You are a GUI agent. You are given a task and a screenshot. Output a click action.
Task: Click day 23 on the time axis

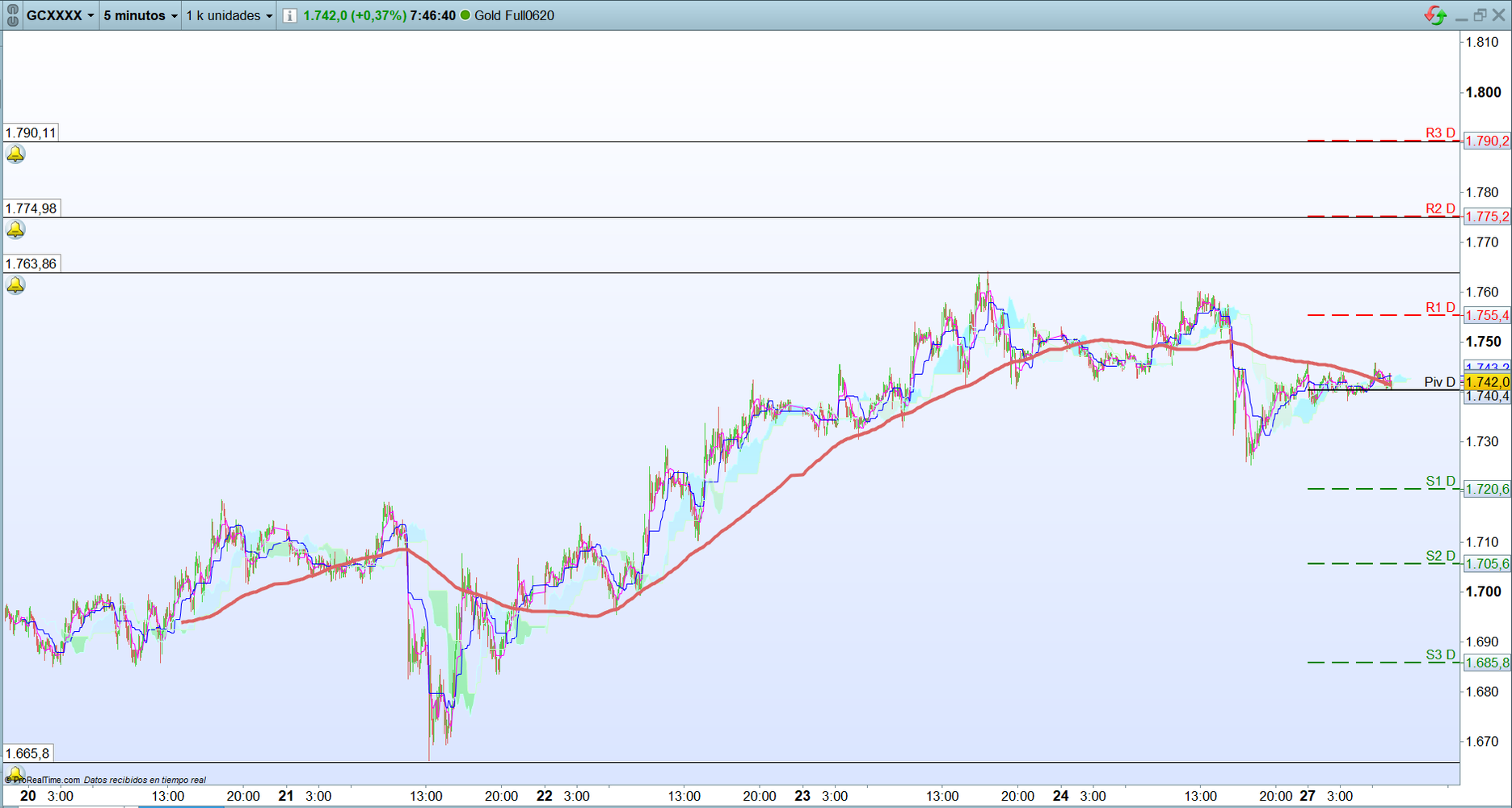pos(802,796)
